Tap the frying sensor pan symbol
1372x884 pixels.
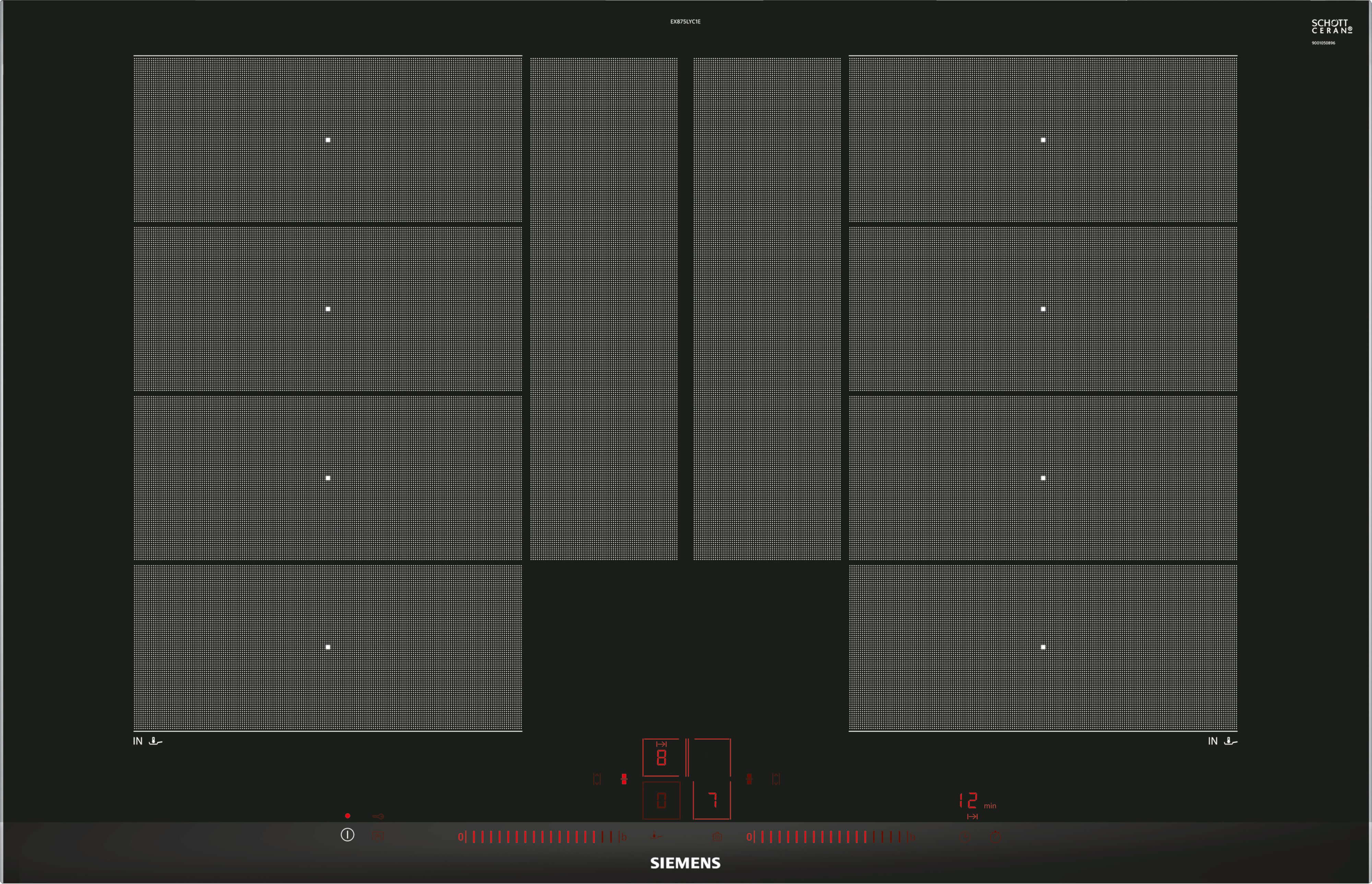657,836
